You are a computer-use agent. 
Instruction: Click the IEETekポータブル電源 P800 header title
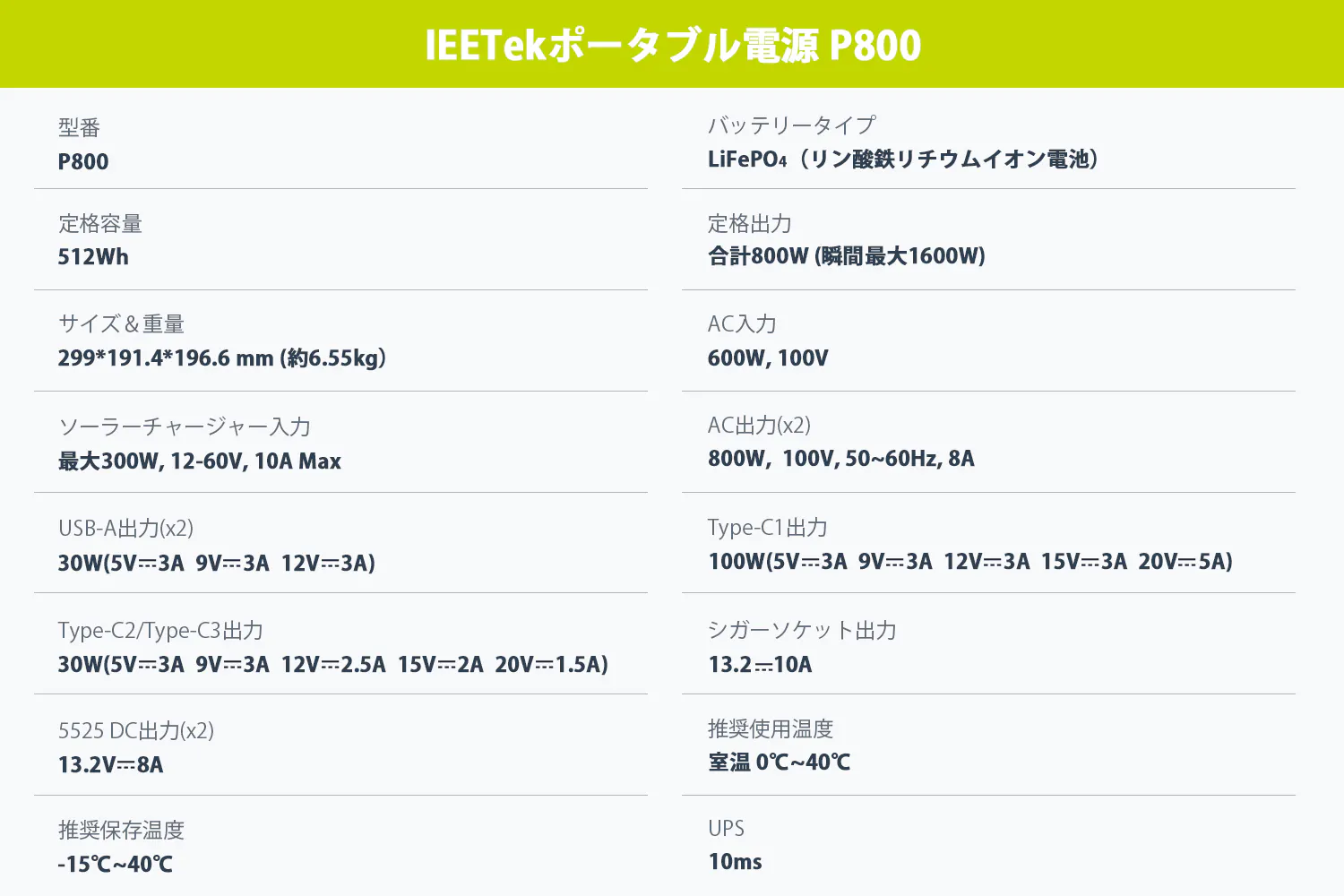coord(672,45)
